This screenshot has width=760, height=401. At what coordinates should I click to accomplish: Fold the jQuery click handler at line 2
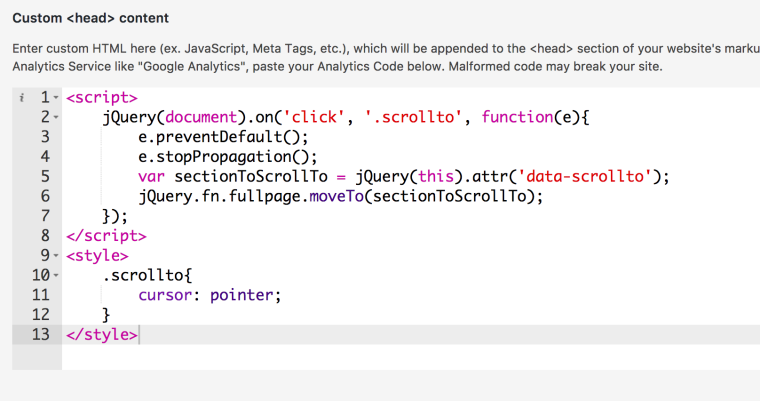click(x=55, y=119)
